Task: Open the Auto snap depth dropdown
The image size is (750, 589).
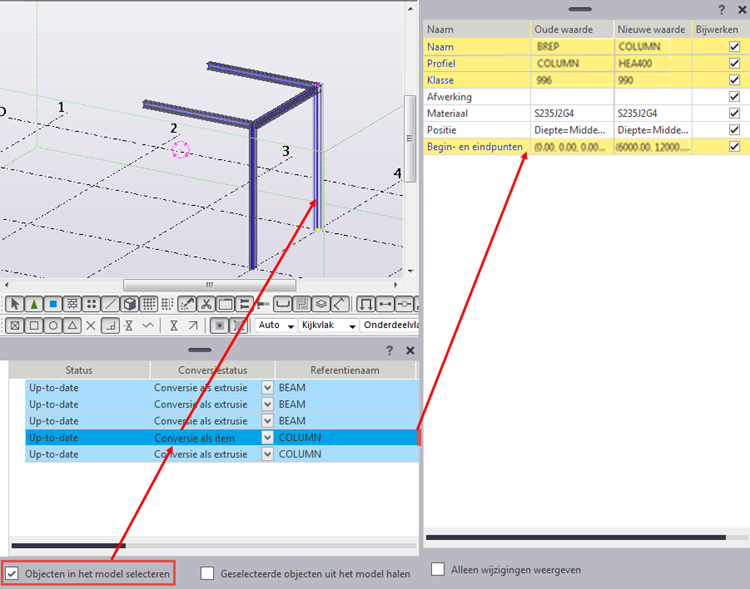Action: 291,326
